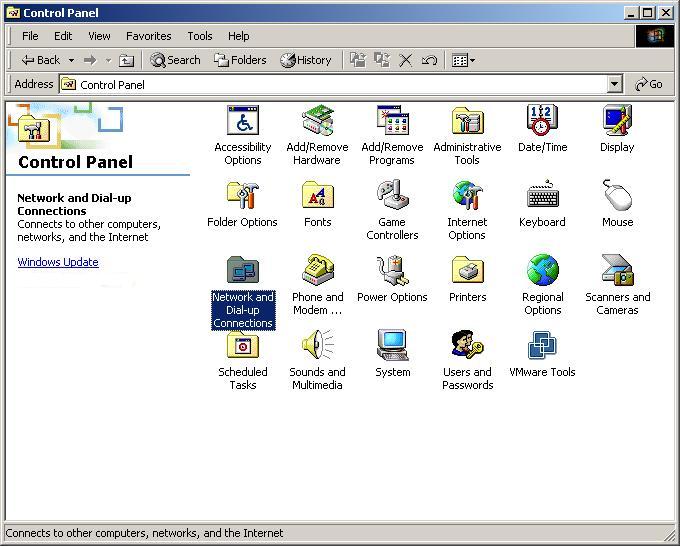680x546 pixels.
Task: Click 'Control Panel' heading in left pane
Action: point(75,162)
